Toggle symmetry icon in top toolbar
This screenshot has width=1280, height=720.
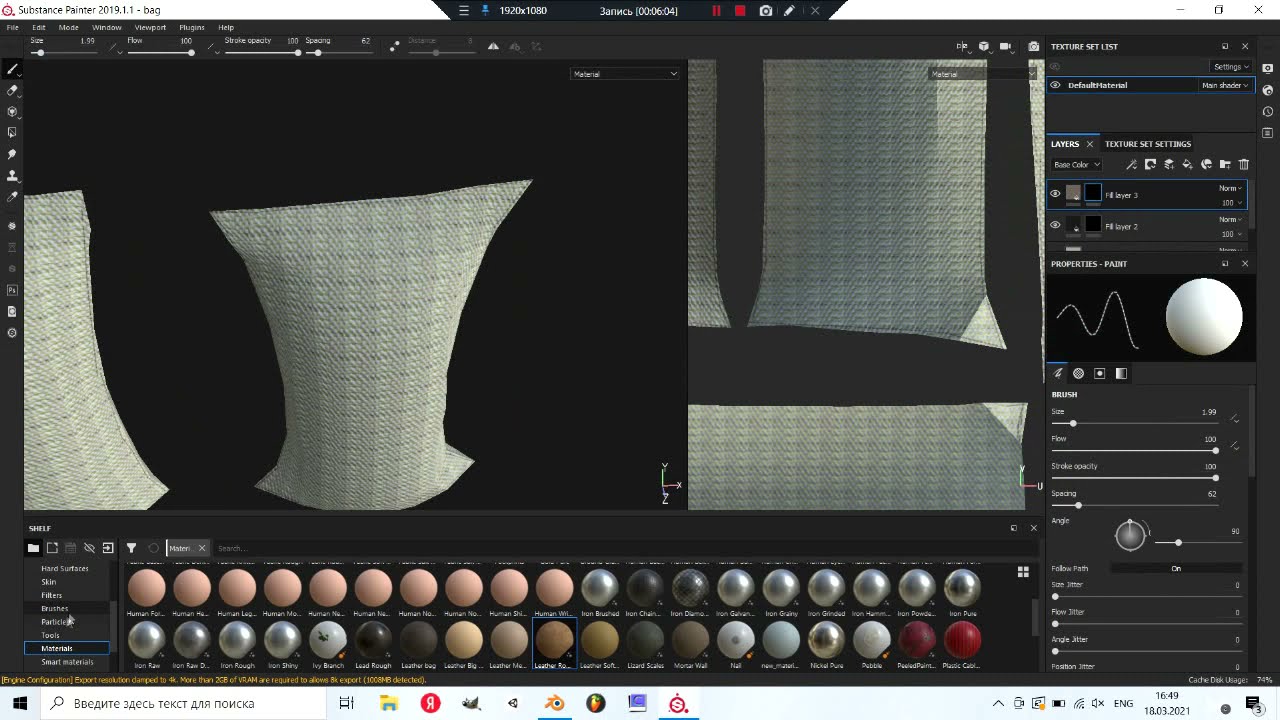click(493, 46)
